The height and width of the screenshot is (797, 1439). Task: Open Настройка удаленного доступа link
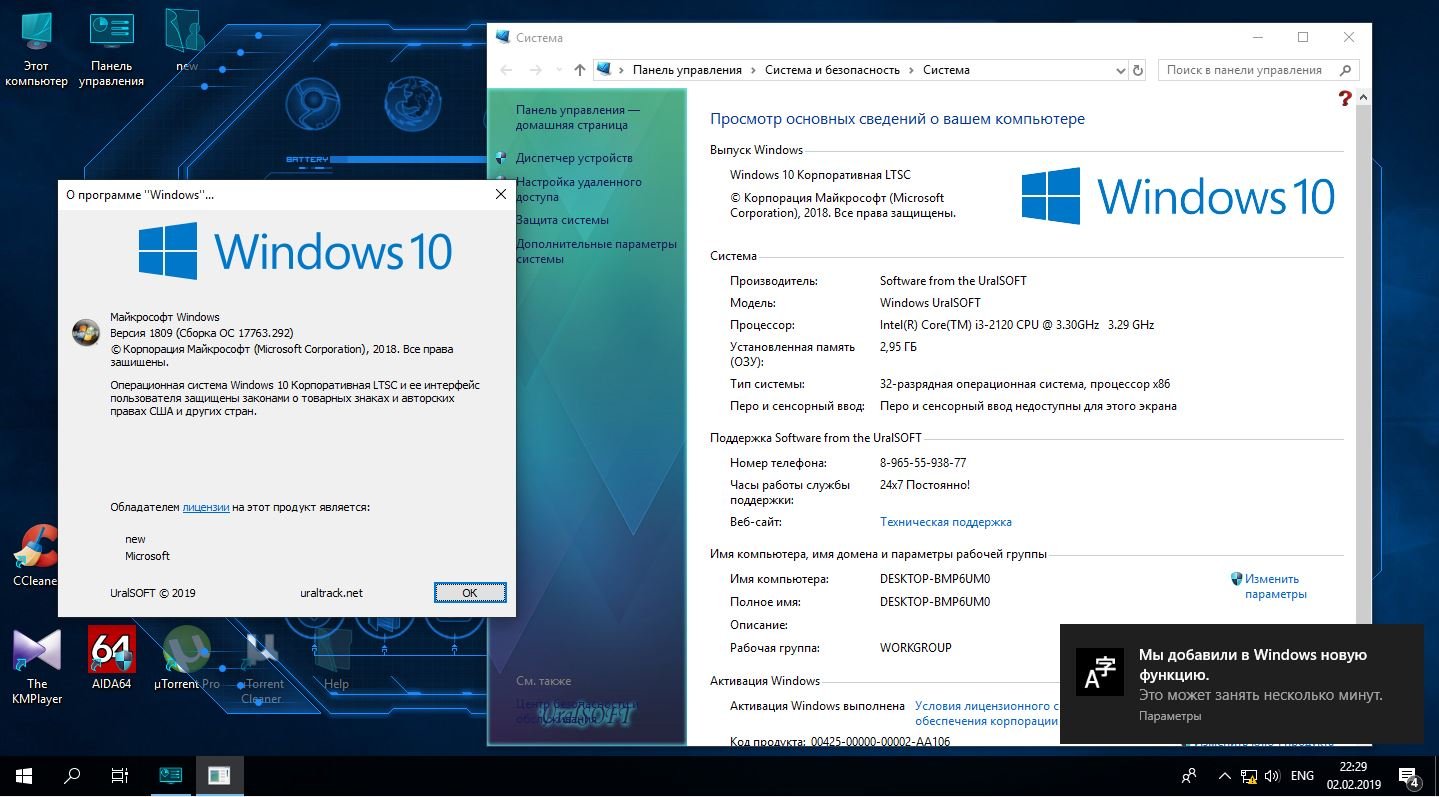[579, 189]
